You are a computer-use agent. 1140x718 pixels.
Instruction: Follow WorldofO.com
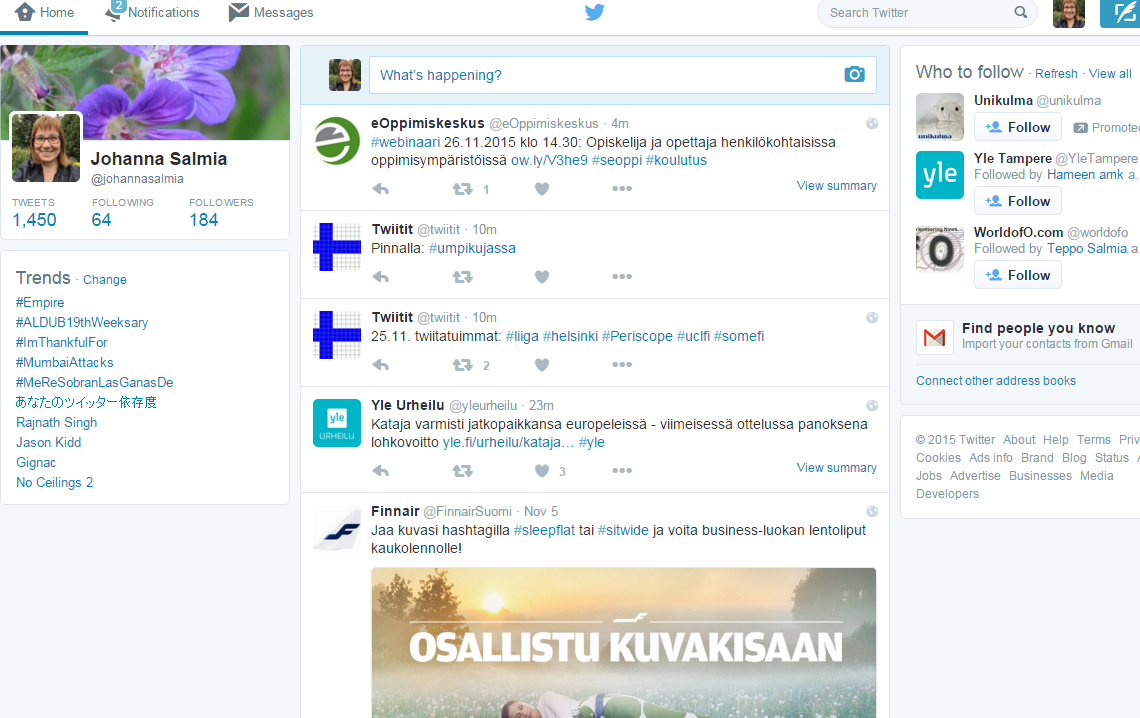tap(1017, 275)
